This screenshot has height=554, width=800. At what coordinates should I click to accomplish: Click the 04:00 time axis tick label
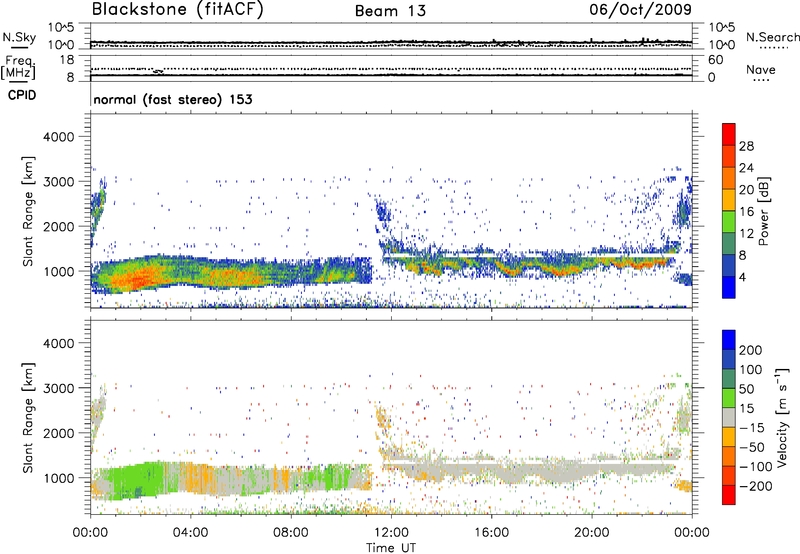click(190, 533)
